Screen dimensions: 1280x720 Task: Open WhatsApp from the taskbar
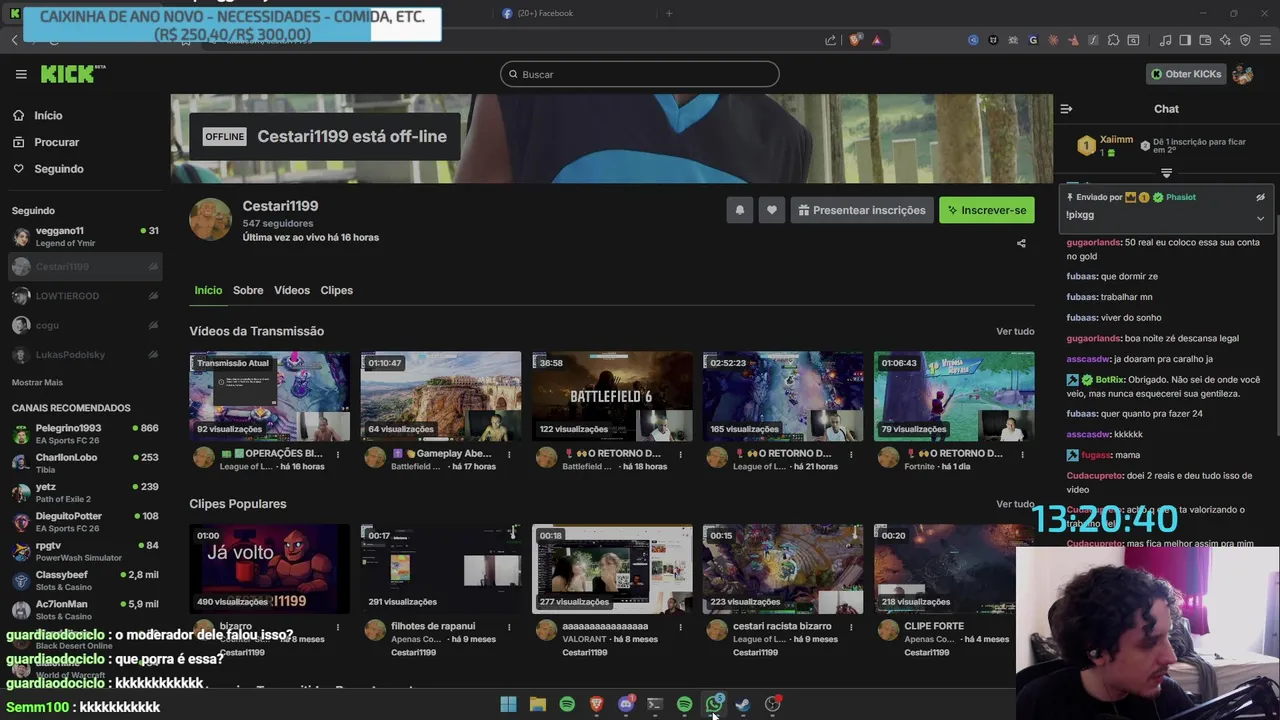(x=714, y=704)
